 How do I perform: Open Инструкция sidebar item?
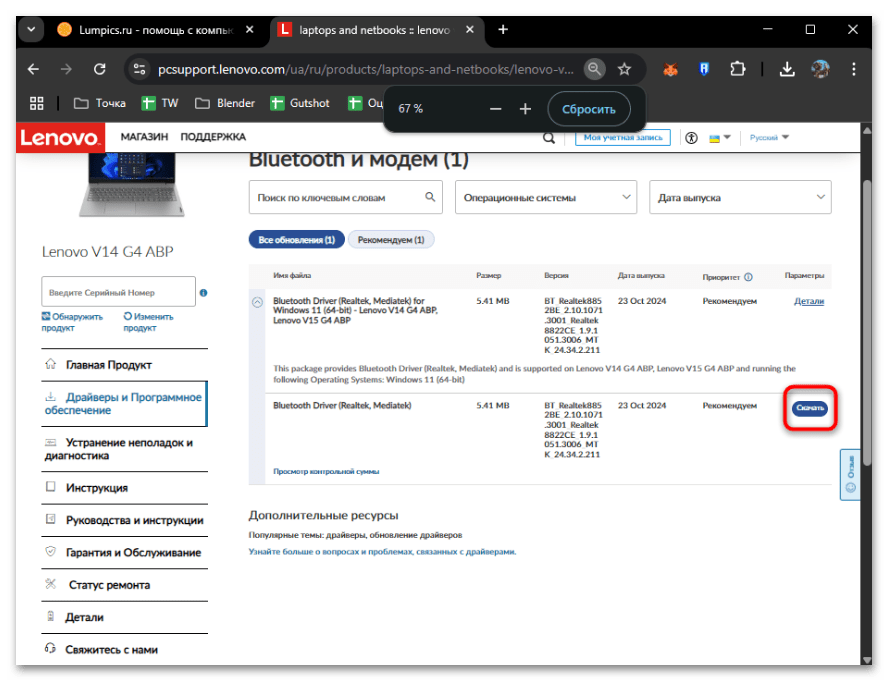(125, 488)
